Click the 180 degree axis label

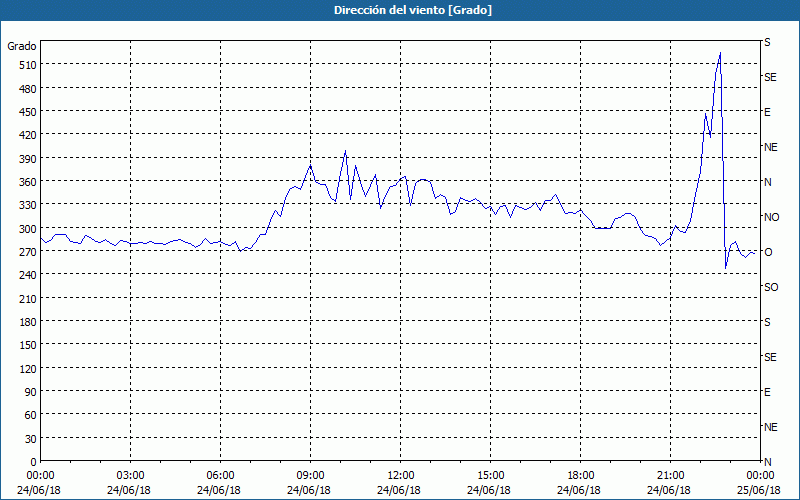coord(29,322)
